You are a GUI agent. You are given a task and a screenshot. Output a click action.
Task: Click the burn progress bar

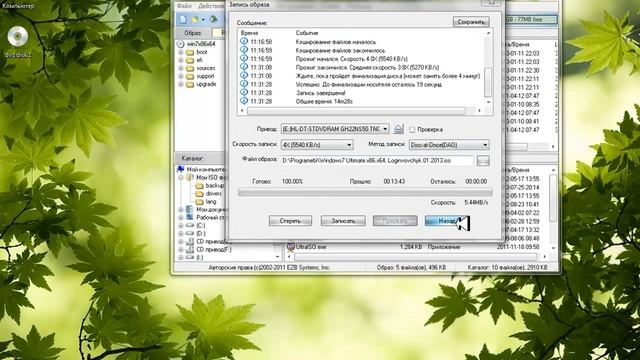click(x=365, y=192)
